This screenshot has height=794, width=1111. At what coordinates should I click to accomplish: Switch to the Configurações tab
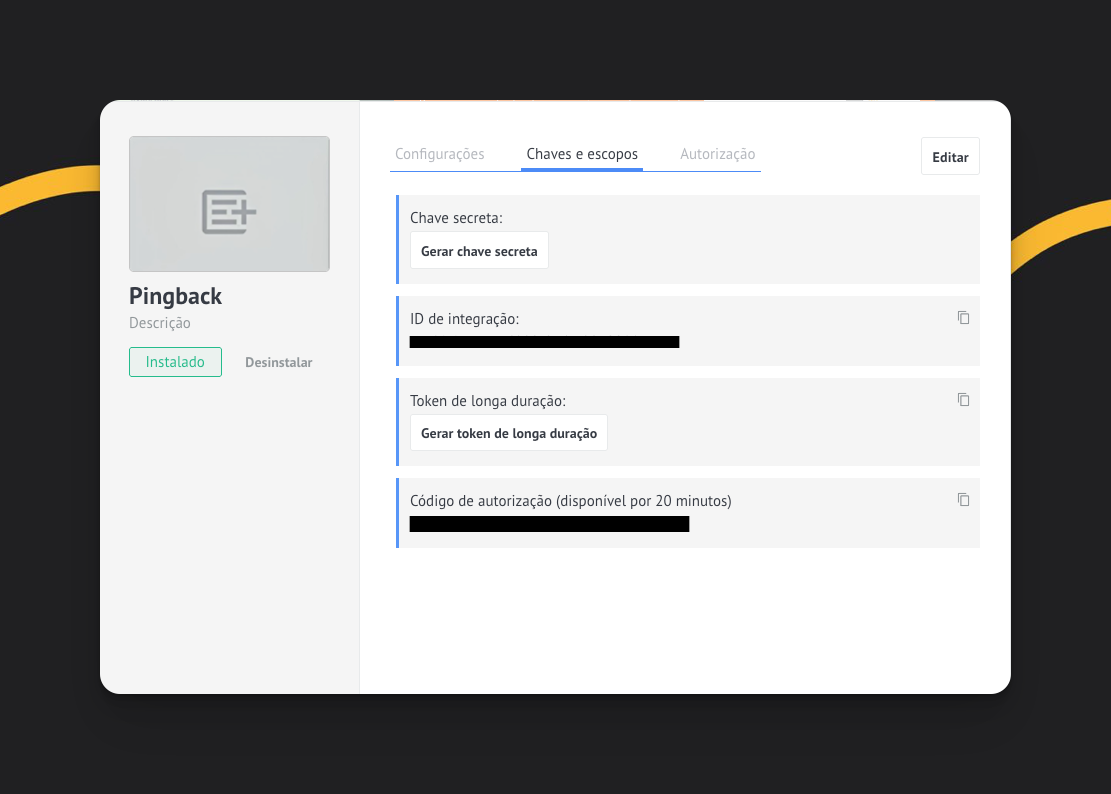click(x=439, y=154)
